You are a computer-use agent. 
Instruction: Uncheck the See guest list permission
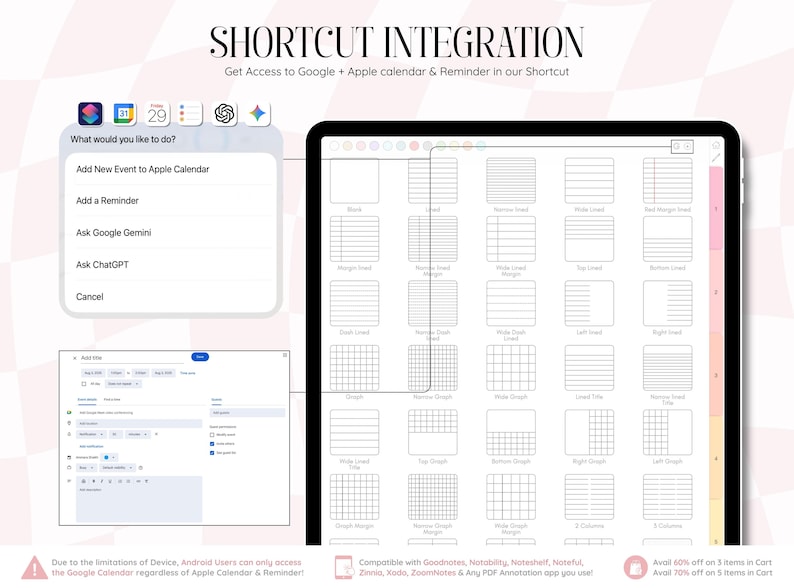click(x=212, y=453)
